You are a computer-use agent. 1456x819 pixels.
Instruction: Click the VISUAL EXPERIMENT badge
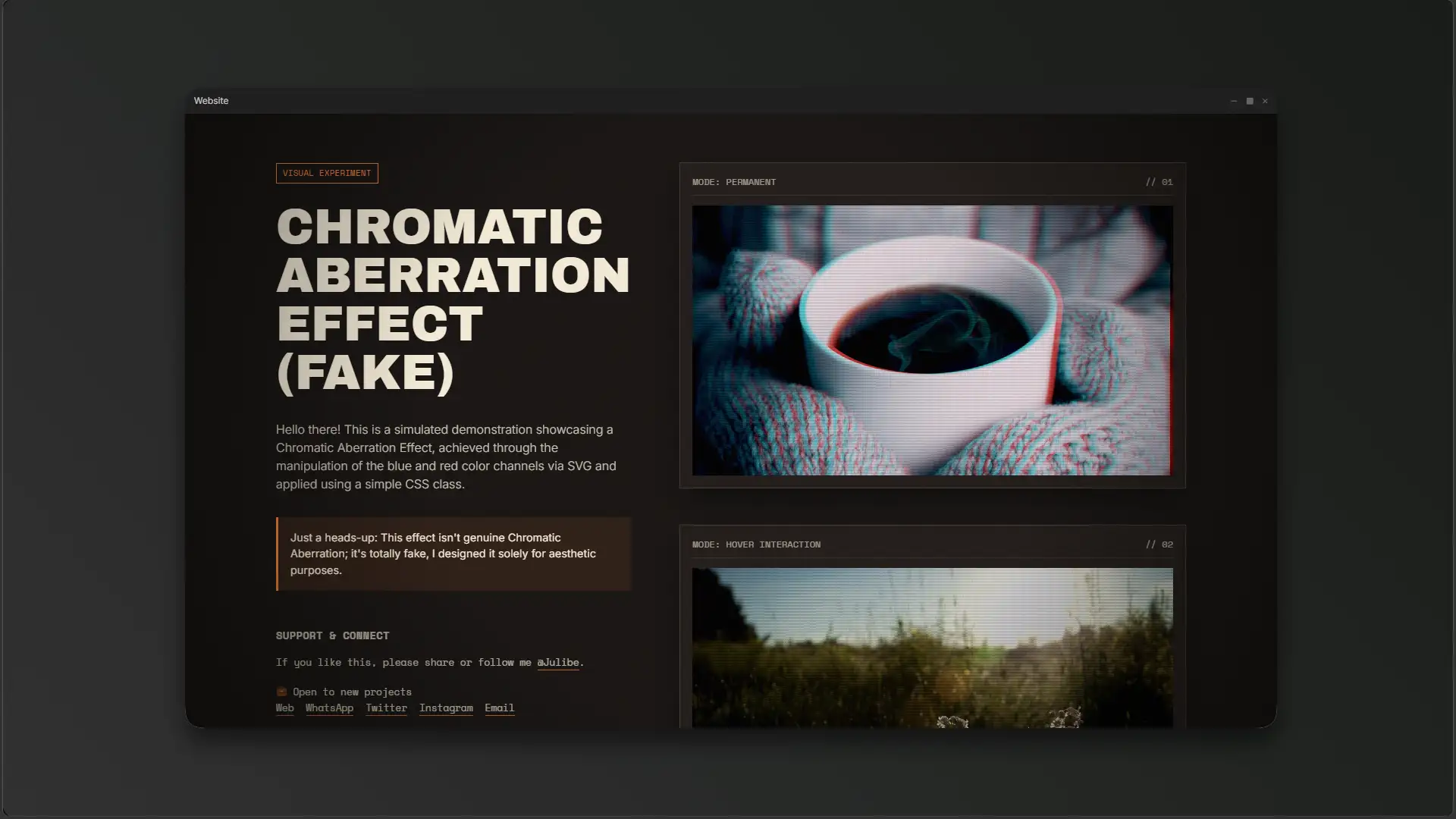click(327, 173)
